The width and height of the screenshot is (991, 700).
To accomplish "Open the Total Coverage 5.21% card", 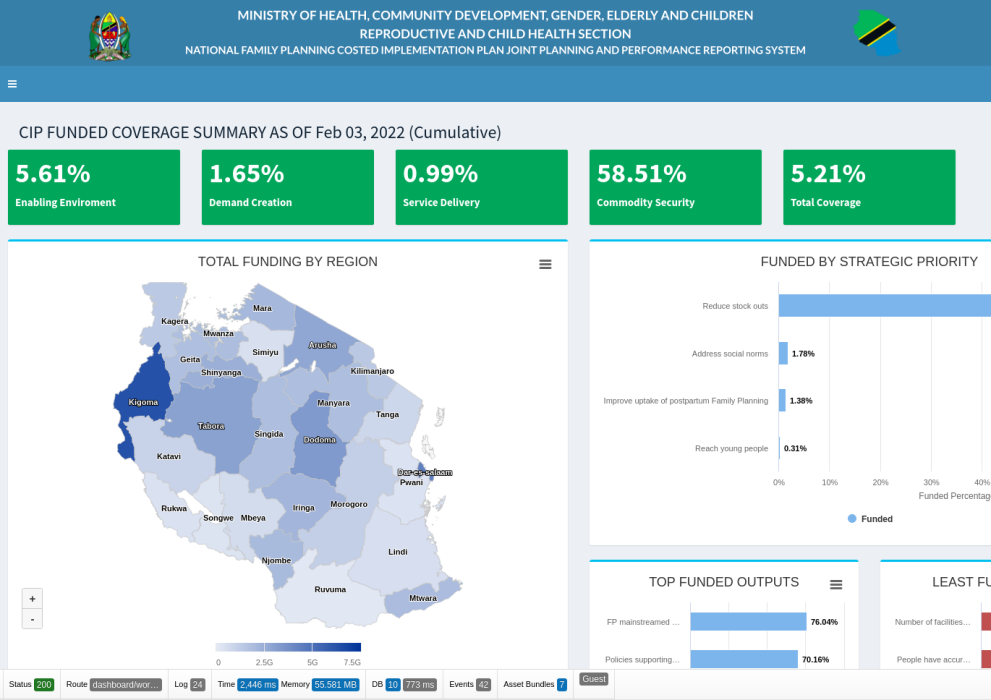I will point(869,187).
